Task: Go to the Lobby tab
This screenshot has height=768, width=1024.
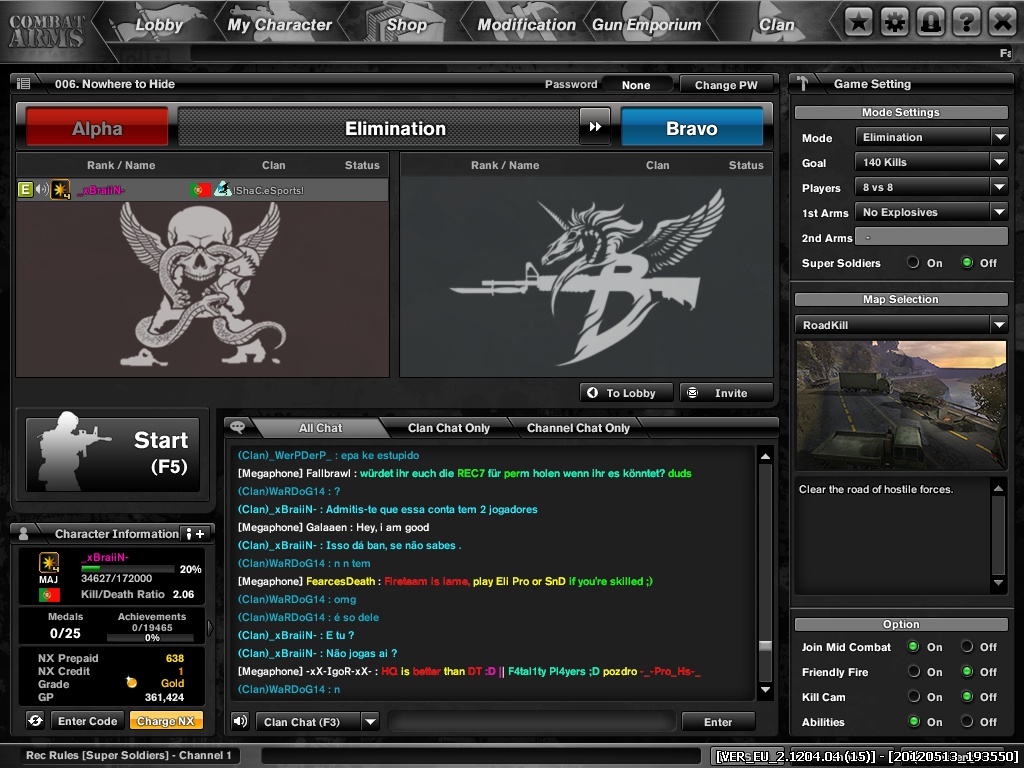Action: coord(159,25)
